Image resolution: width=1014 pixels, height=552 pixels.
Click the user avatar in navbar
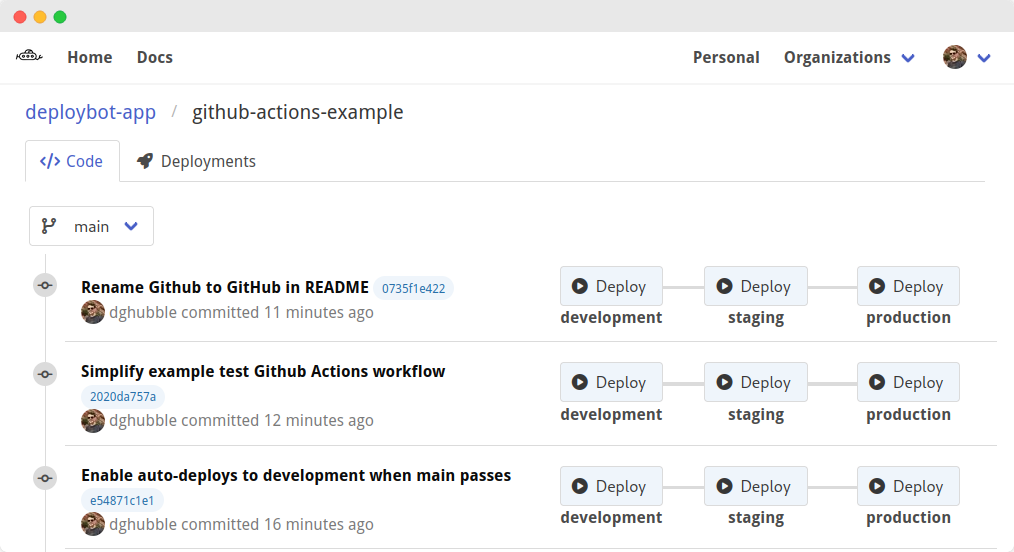point(955,57)
